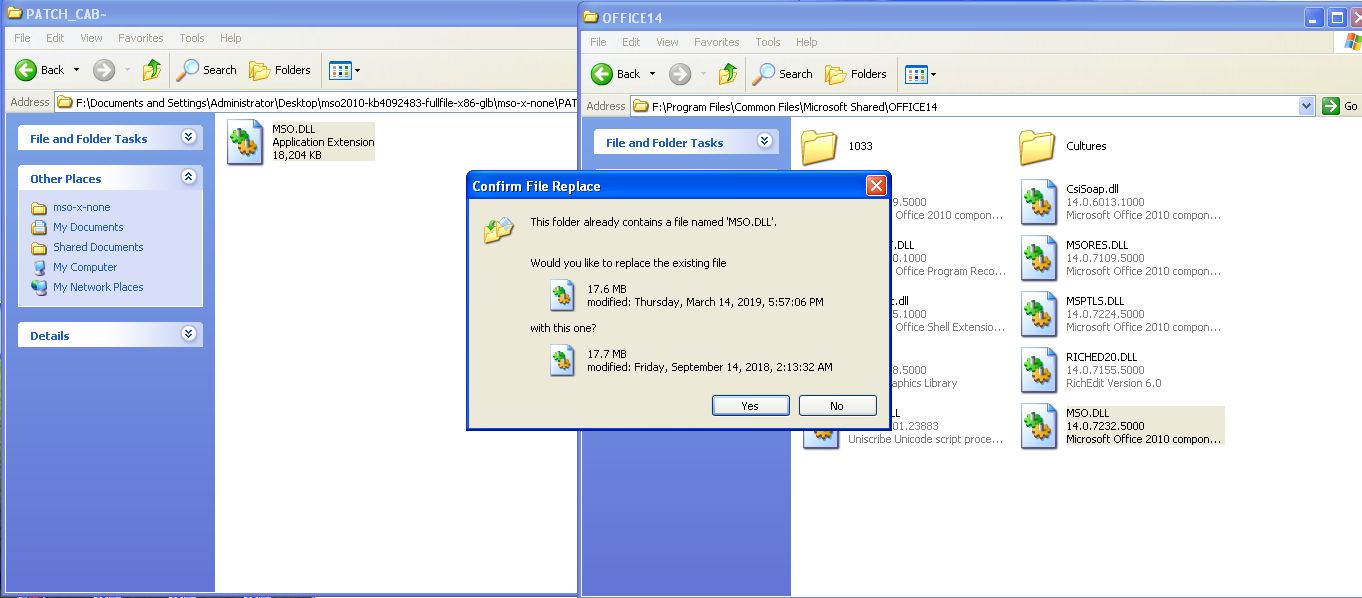Screen dimensions: 1362x598
Task: Expand the OFFICE14 address bar dropdown
Action: tap(1306, 106)
